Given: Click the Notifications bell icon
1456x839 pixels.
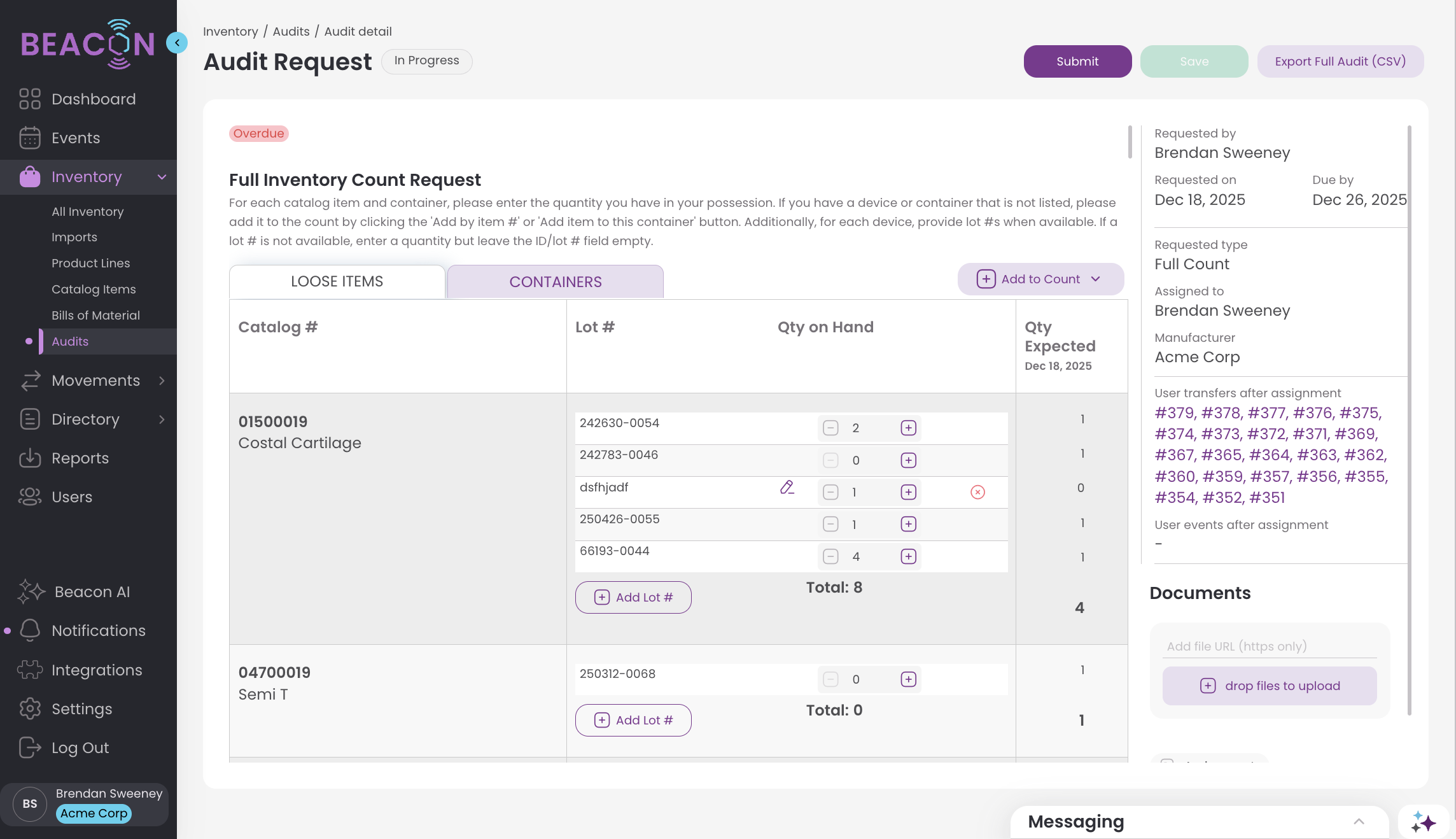Looking at the screenshot, I should click(30, 630).
